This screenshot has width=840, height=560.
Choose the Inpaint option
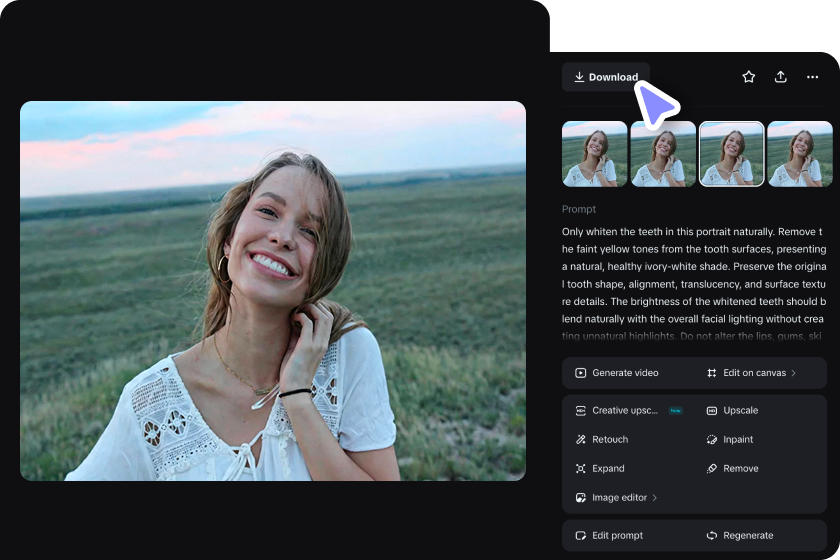coord(738,439)
